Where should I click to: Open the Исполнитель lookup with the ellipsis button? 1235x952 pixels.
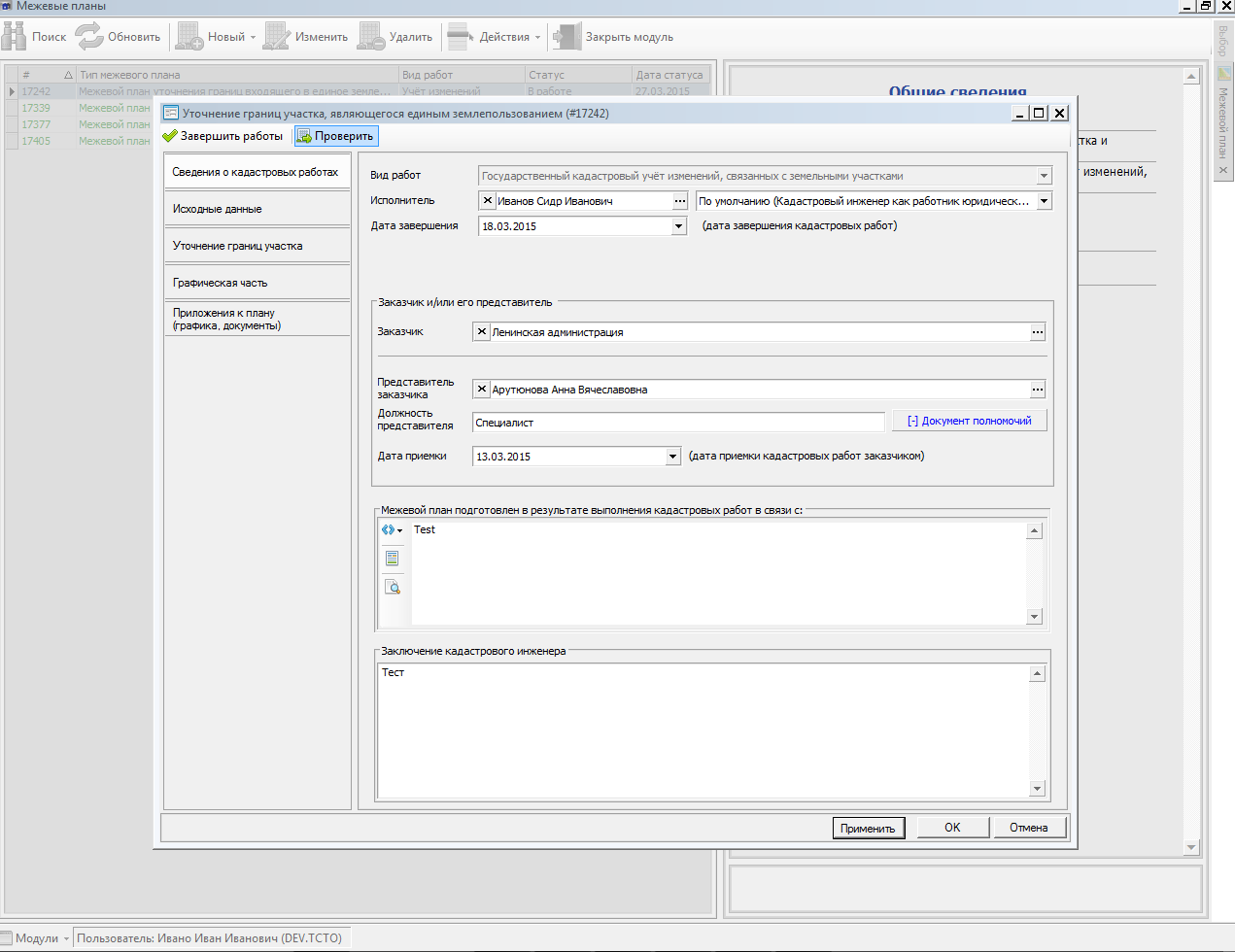coord(680,201)
